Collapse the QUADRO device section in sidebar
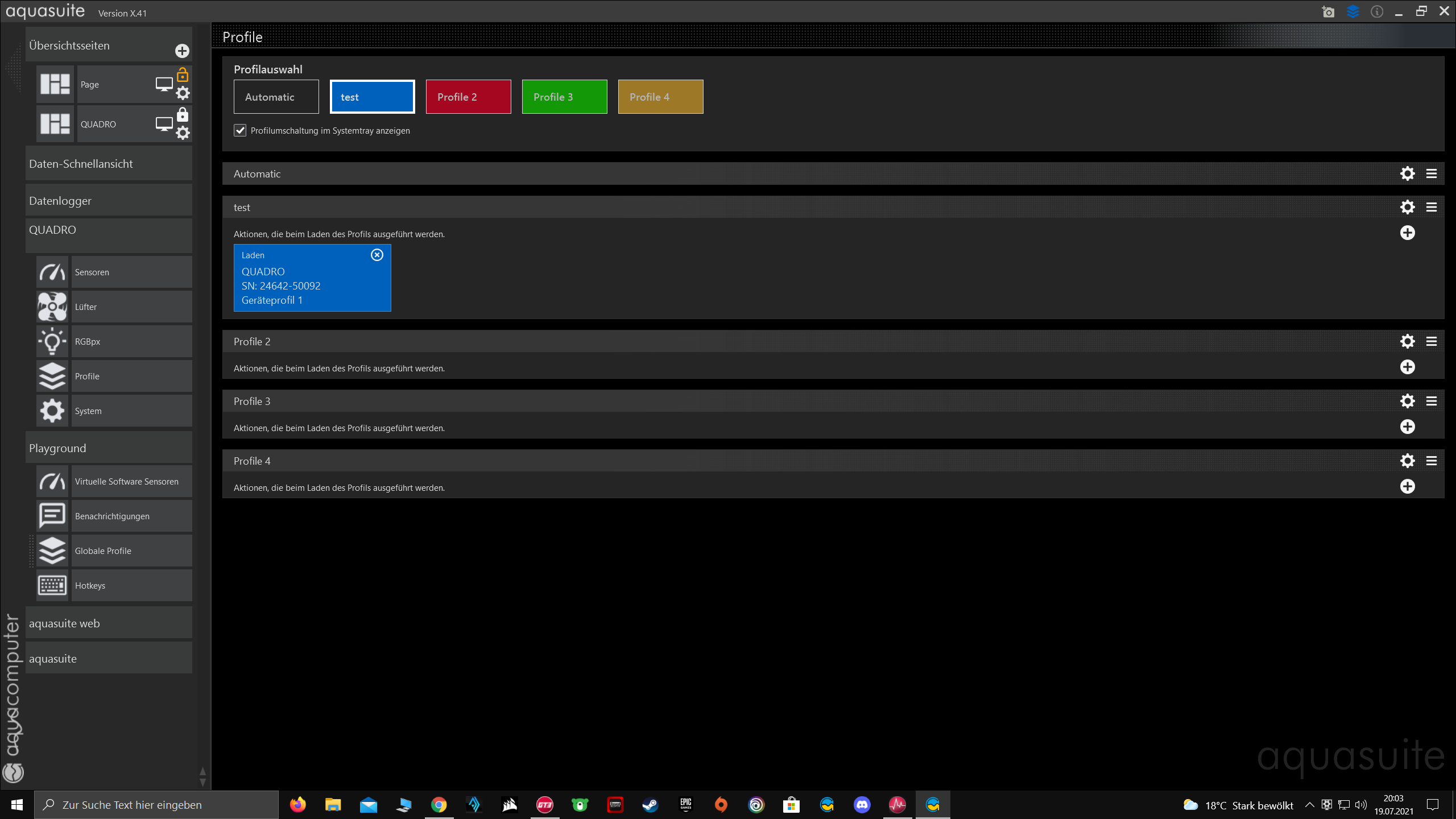 point(52,230)
